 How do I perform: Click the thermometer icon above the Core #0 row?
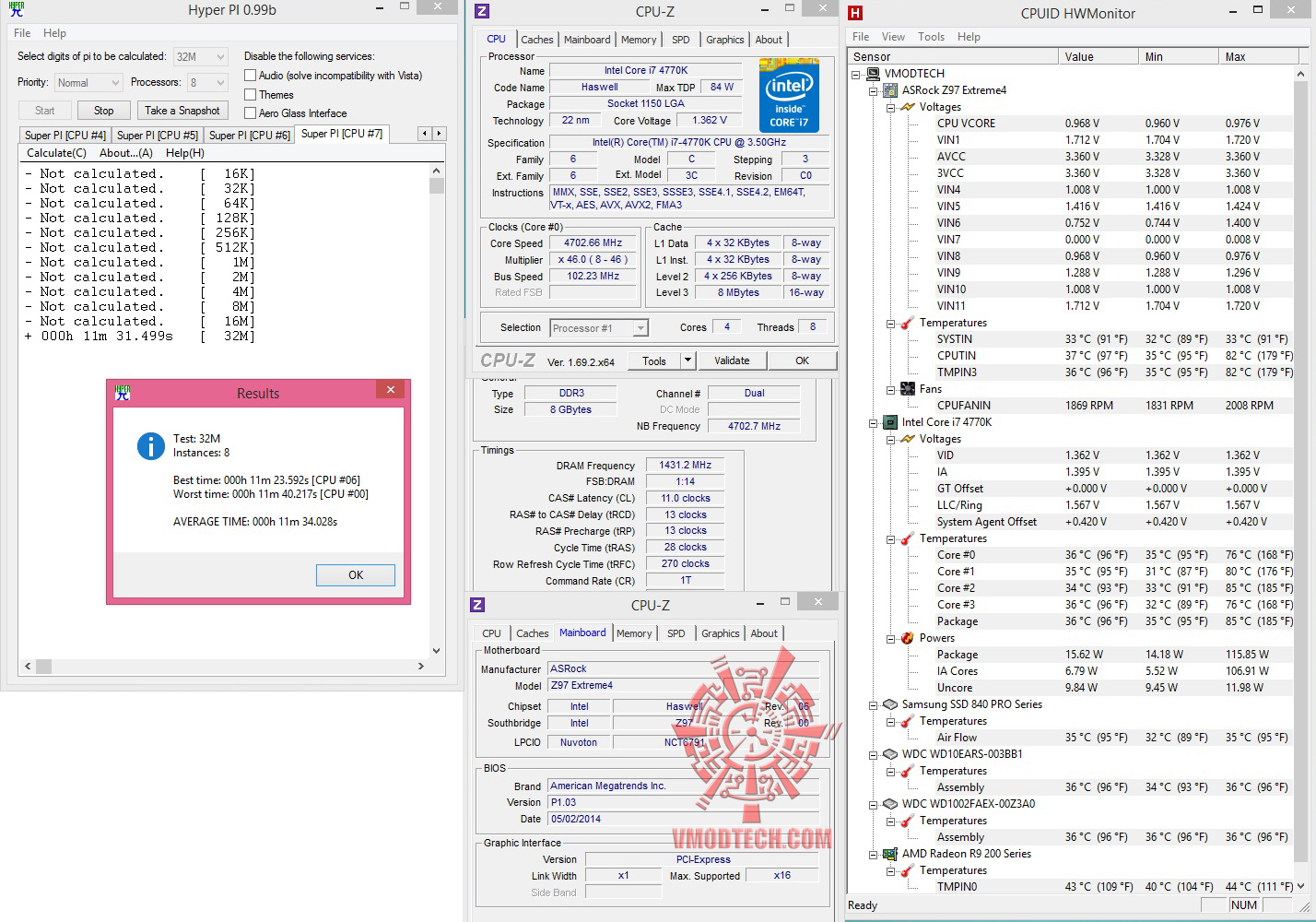click(x=908, y=538)
